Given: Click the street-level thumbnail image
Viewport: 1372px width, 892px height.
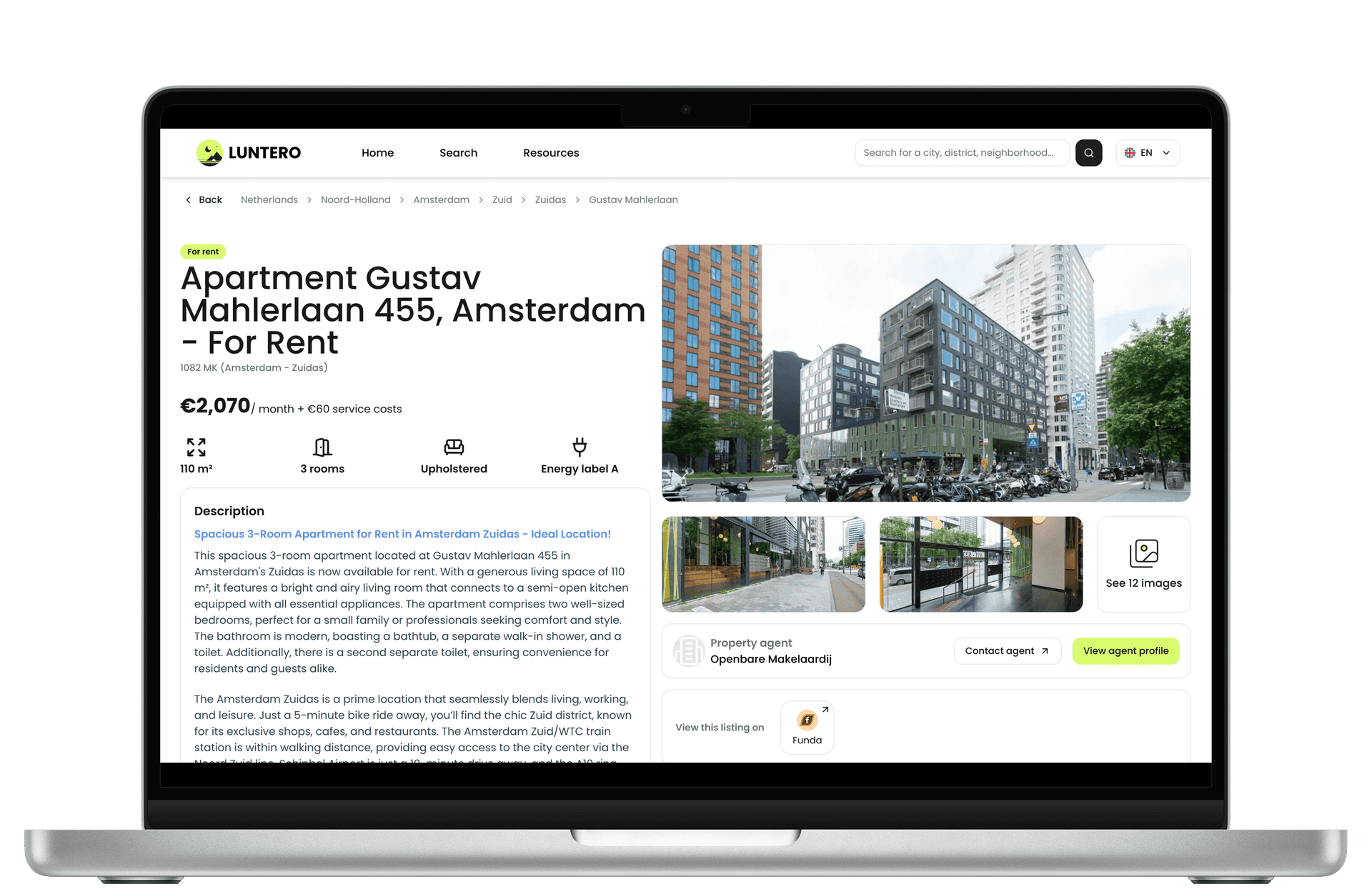Looking at the screenshot, I should point(764,563).
